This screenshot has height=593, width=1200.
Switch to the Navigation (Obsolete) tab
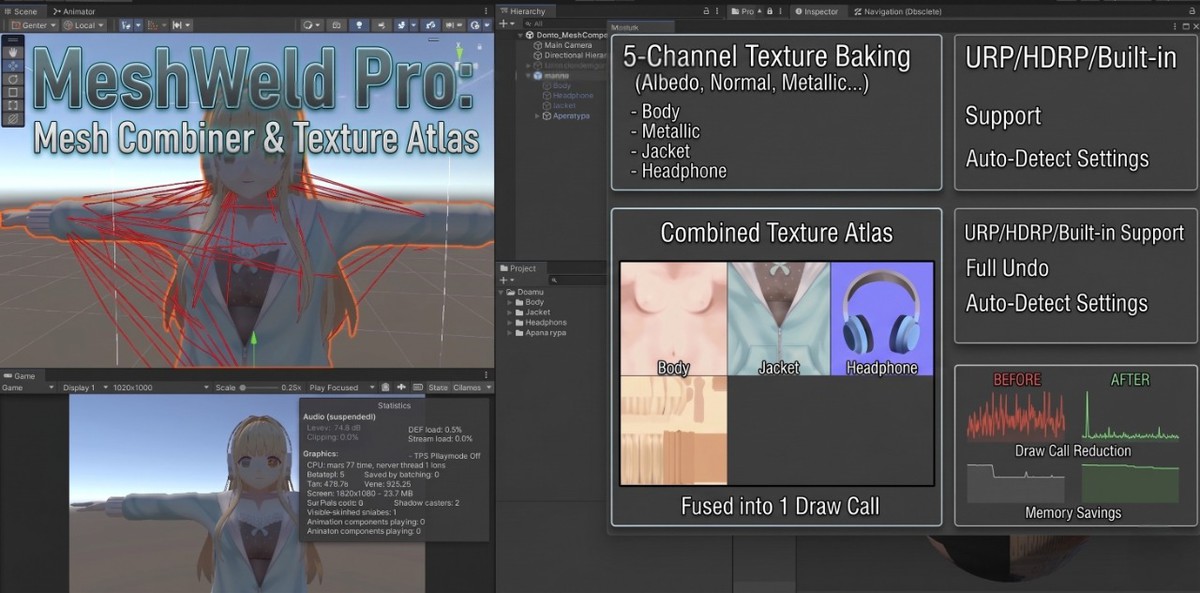(898, 11)
